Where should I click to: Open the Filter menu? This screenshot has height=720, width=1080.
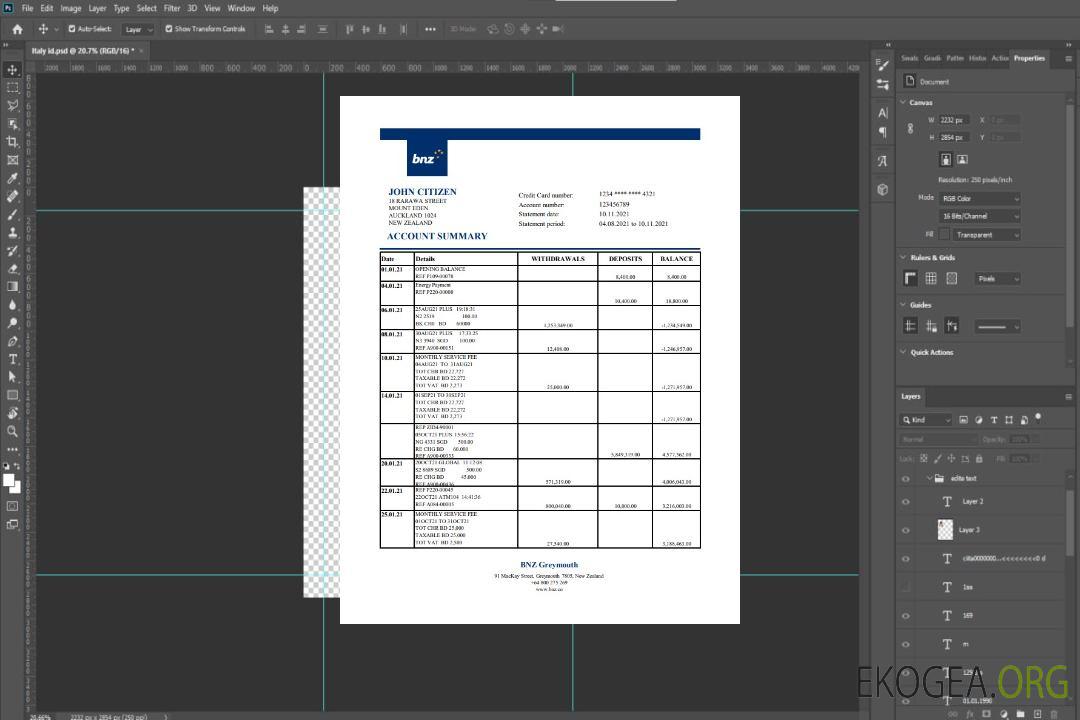click(x=172, y=8)
